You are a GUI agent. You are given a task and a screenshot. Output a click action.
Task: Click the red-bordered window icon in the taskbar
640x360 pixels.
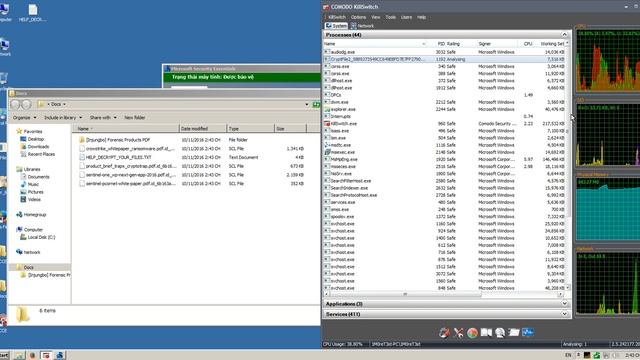pyautogui.click(x=46, y=356)
